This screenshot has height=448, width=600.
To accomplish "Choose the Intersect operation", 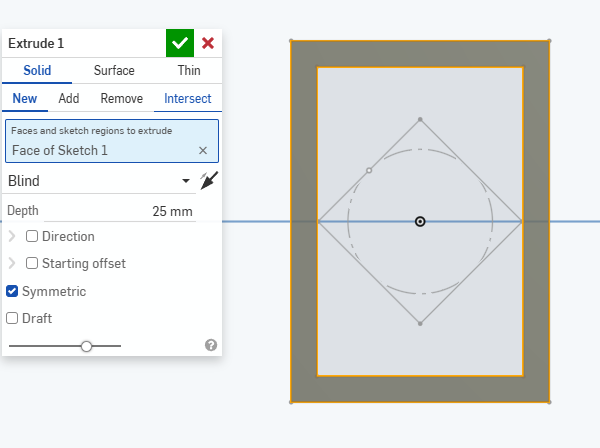I will coord(187,99).
